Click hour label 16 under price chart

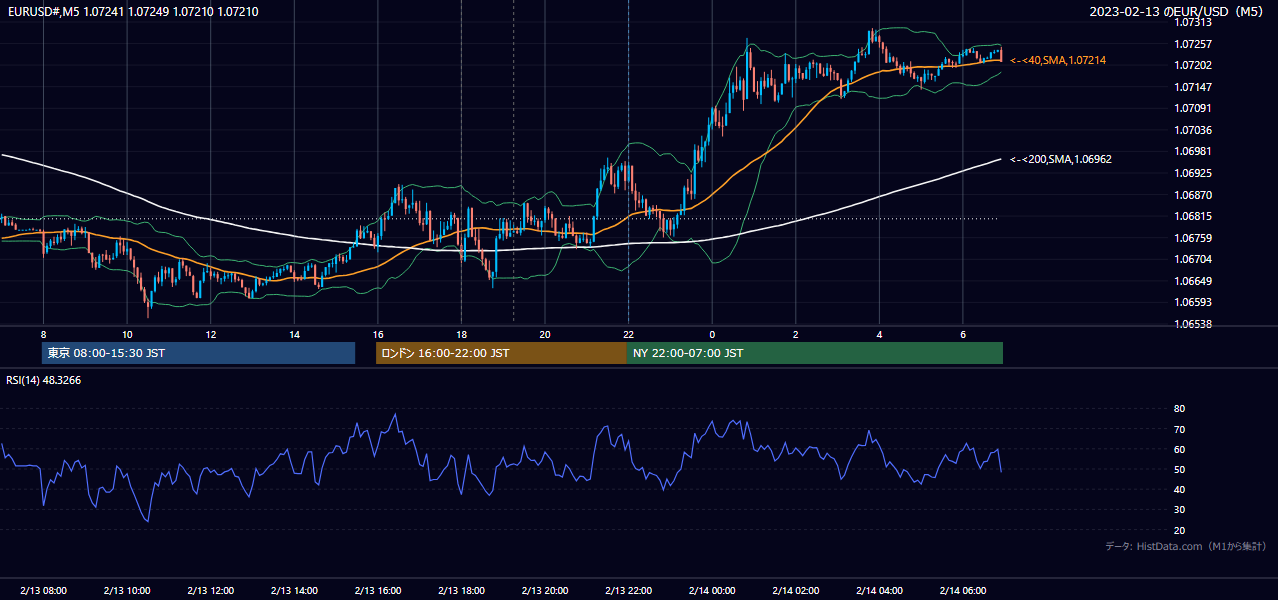click(377, 334)
